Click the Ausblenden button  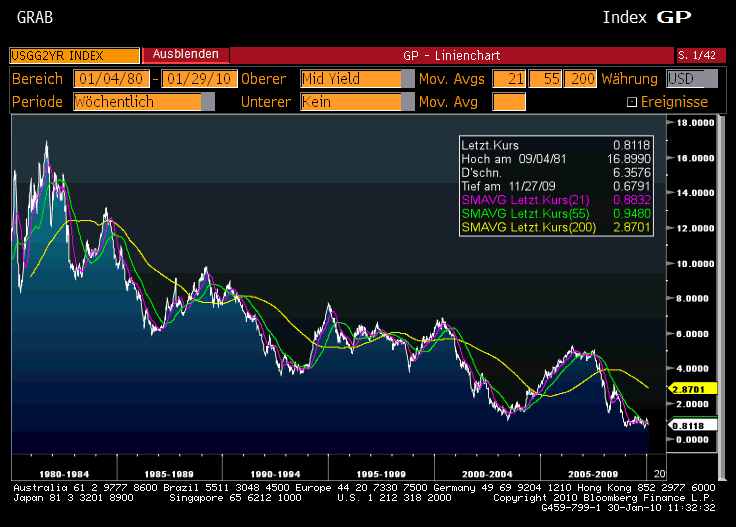(x=185, y=54)
